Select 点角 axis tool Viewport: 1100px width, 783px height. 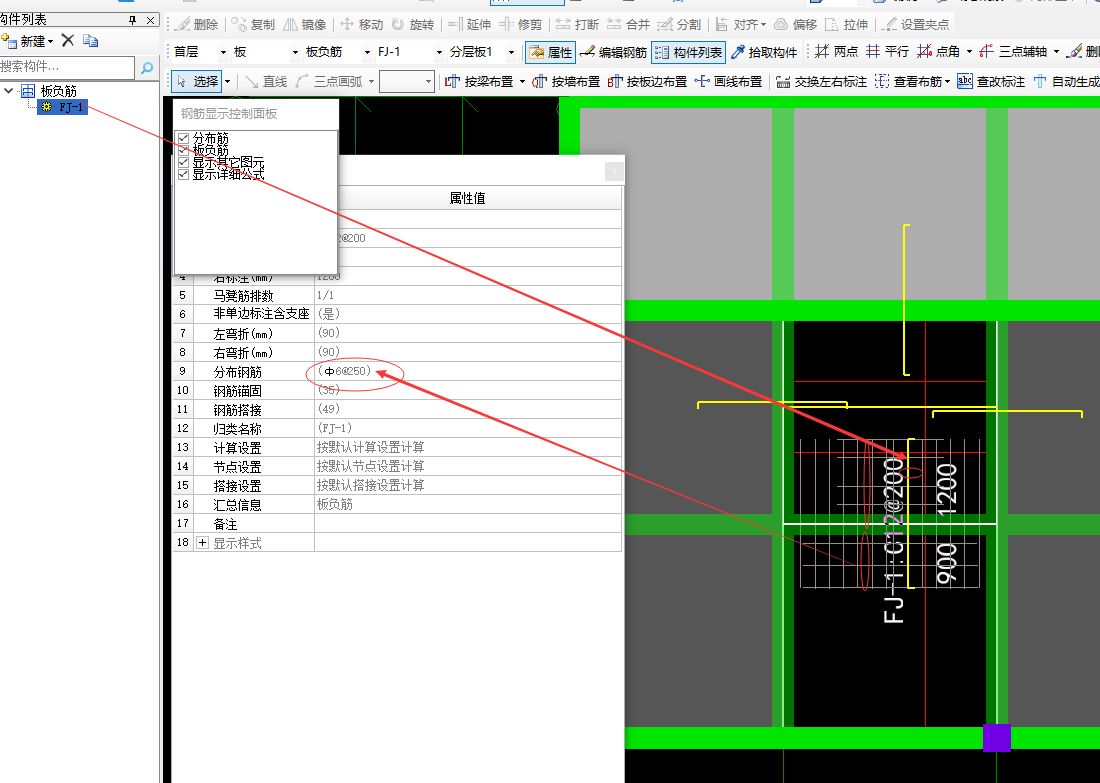tap(939, 52)
